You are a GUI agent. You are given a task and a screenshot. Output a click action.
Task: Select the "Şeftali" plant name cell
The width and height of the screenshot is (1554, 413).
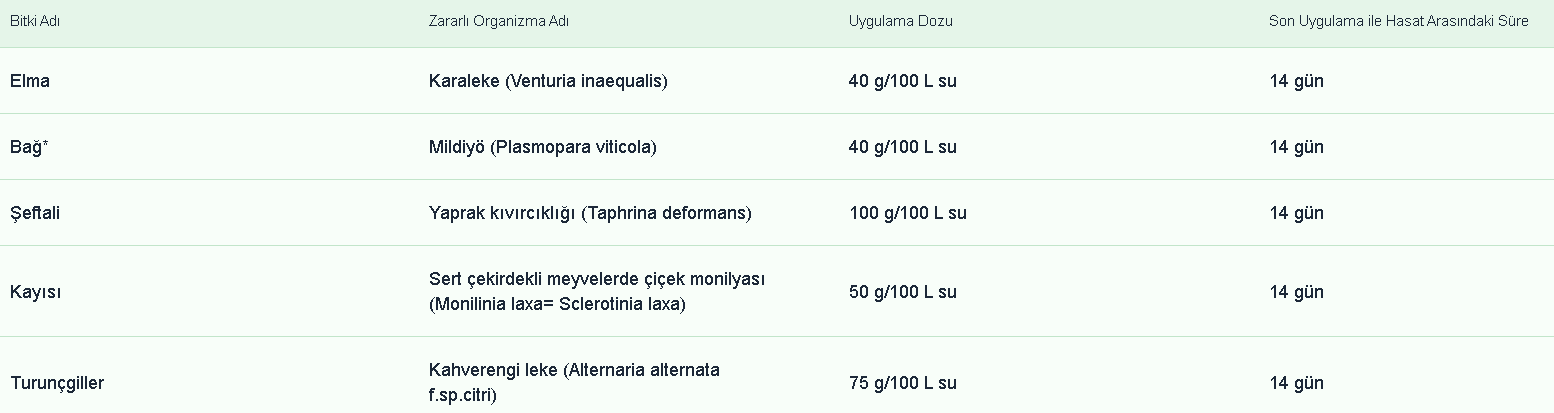[x=36, y=213]
